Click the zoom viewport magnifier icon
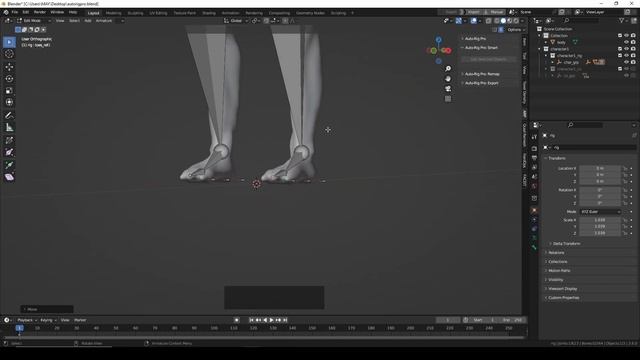 [448, 69]
